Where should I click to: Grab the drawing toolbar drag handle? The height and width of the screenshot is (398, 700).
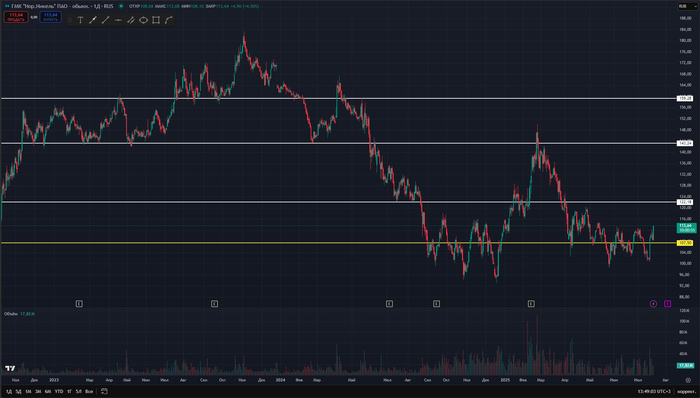click(x=70, y=20)
